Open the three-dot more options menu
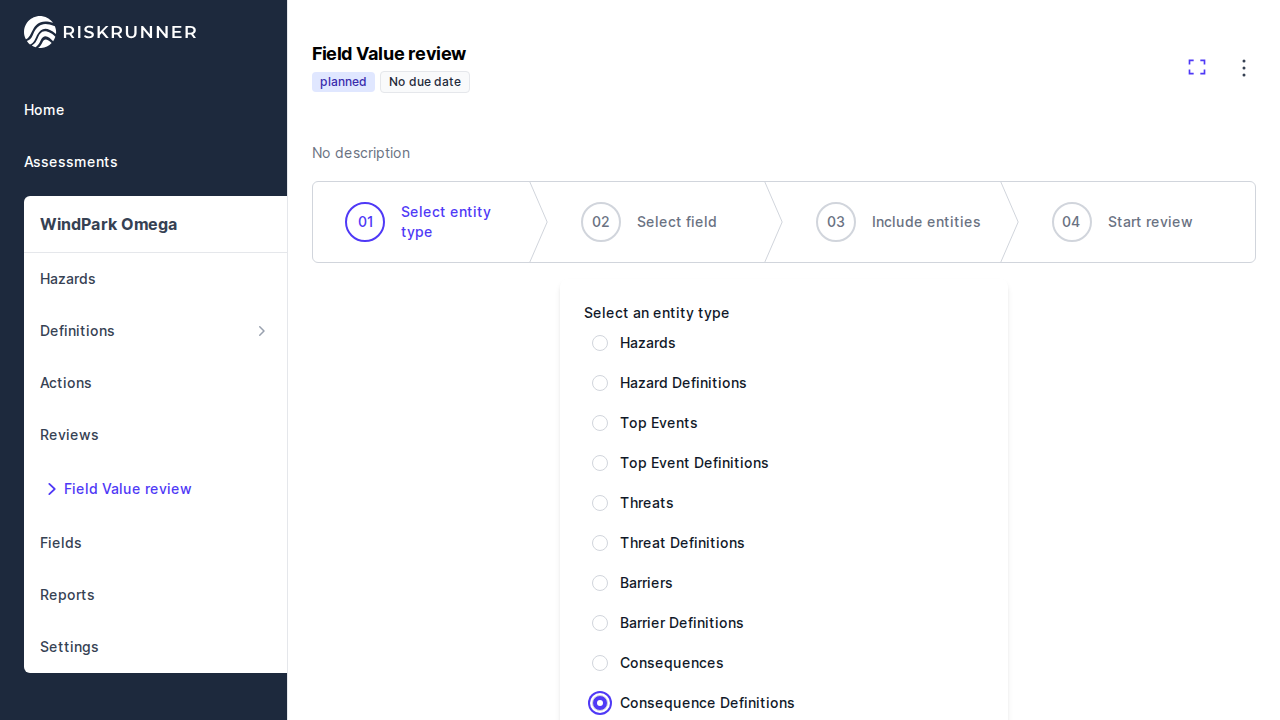This screenshot has height=720, width=1280. click(1244, 68)
